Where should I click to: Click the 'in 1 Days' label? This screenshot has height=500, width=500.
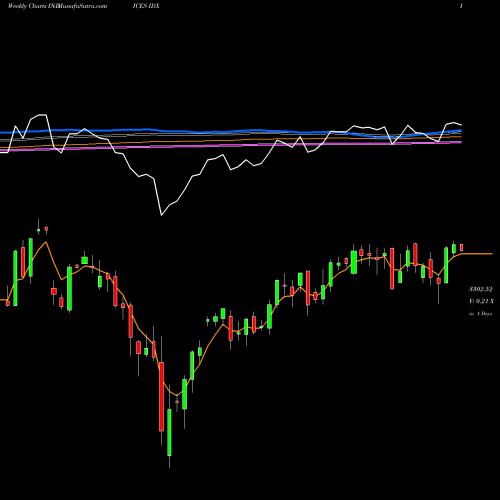pos(480,314)
